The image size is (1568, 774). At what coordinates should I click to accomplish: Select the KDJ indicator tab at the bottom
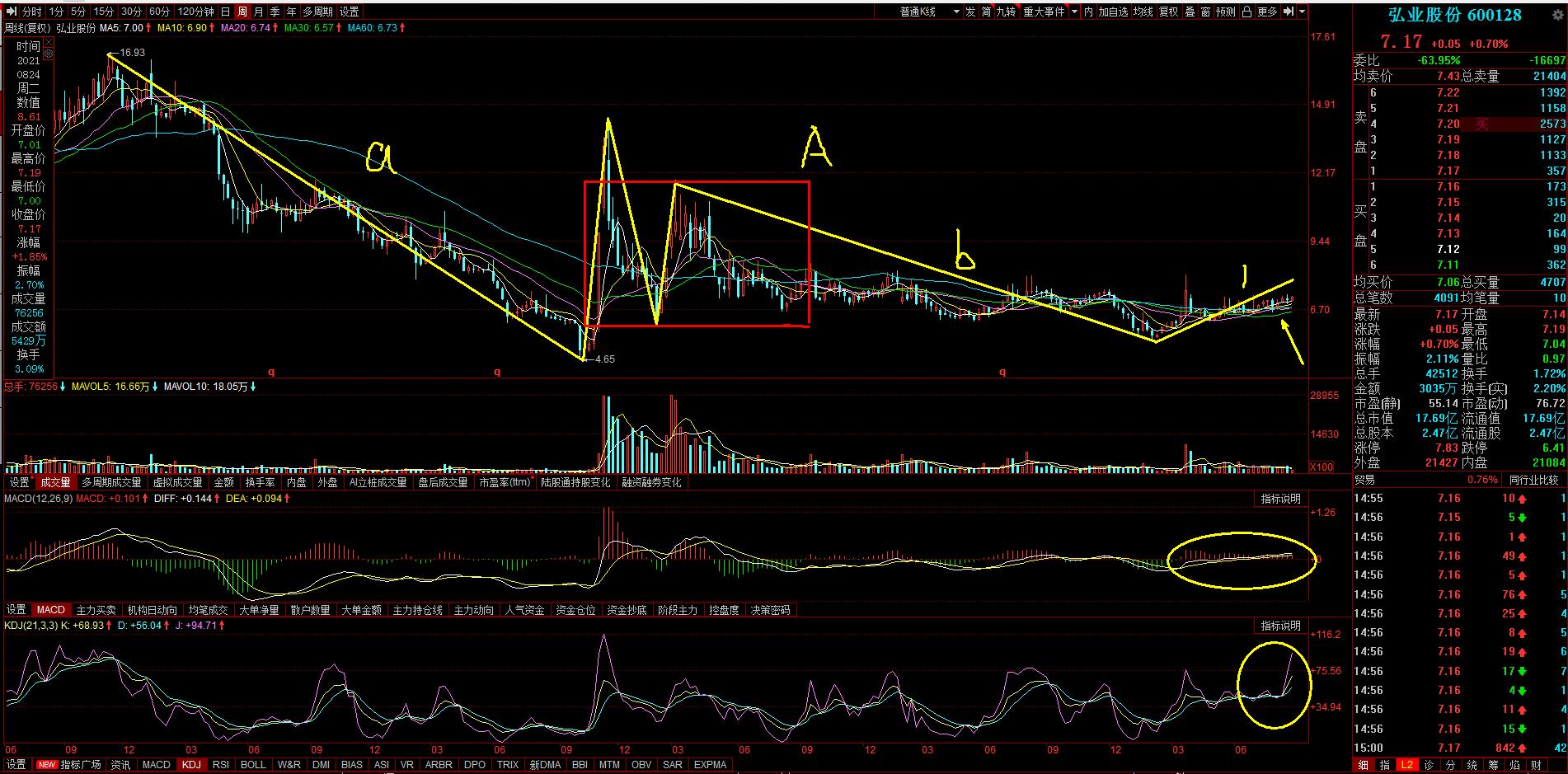pos(191,765)
